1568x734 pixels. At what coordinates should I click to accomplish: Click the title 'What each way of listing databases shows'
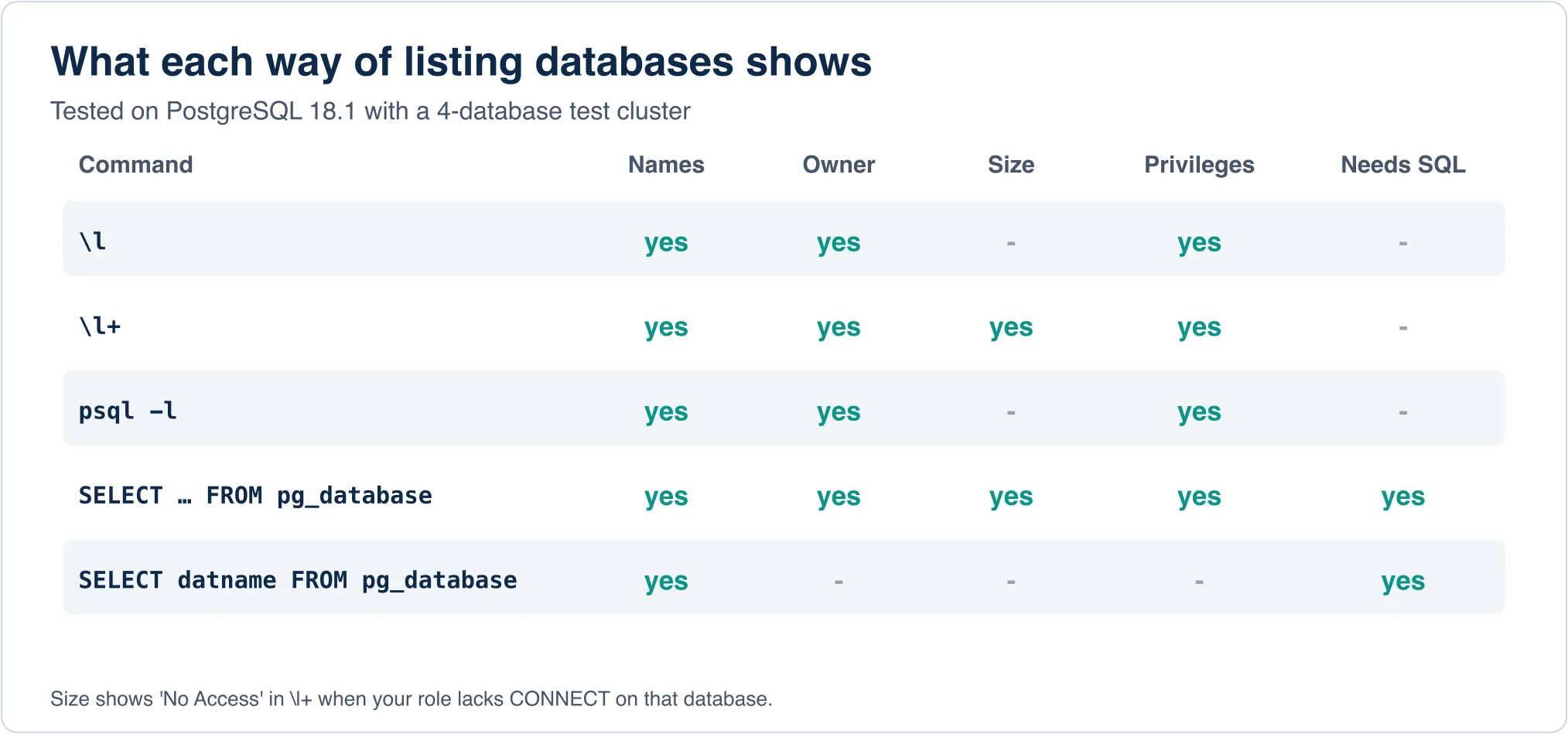click(461, 62)
